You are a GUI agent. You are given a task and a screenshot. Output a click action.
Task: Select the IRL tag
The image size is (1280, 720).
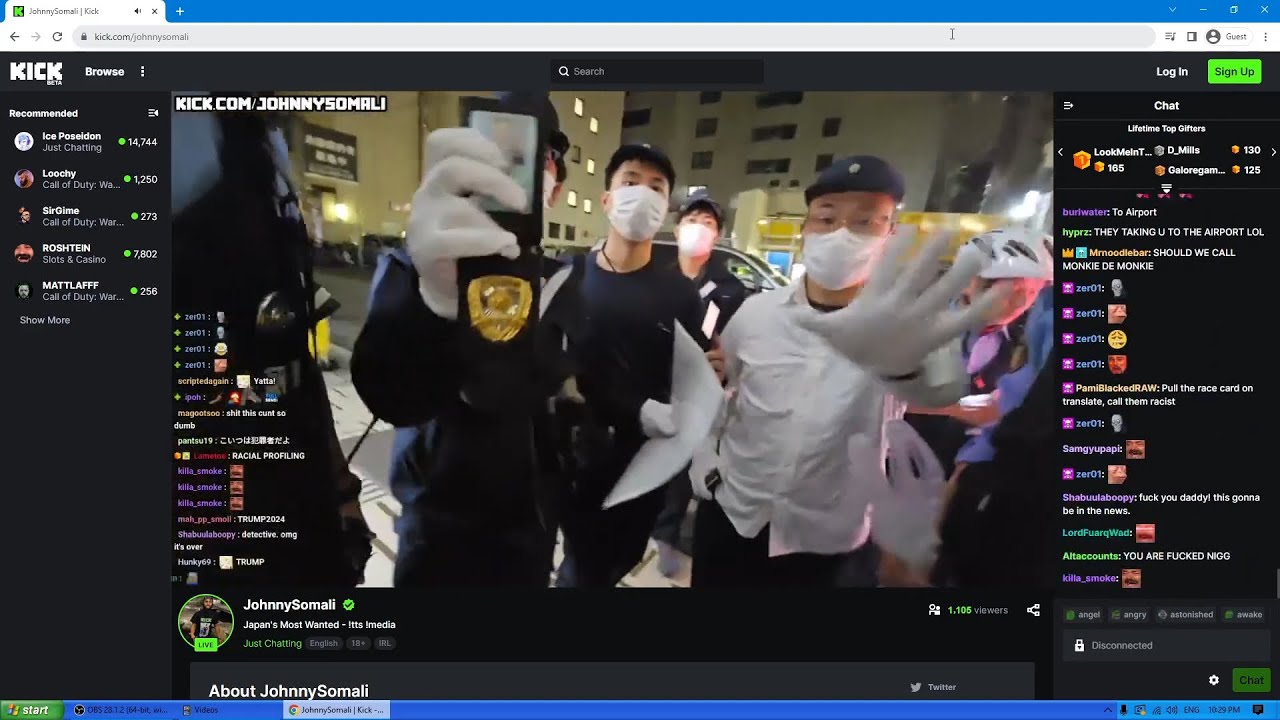click(384, 643)
